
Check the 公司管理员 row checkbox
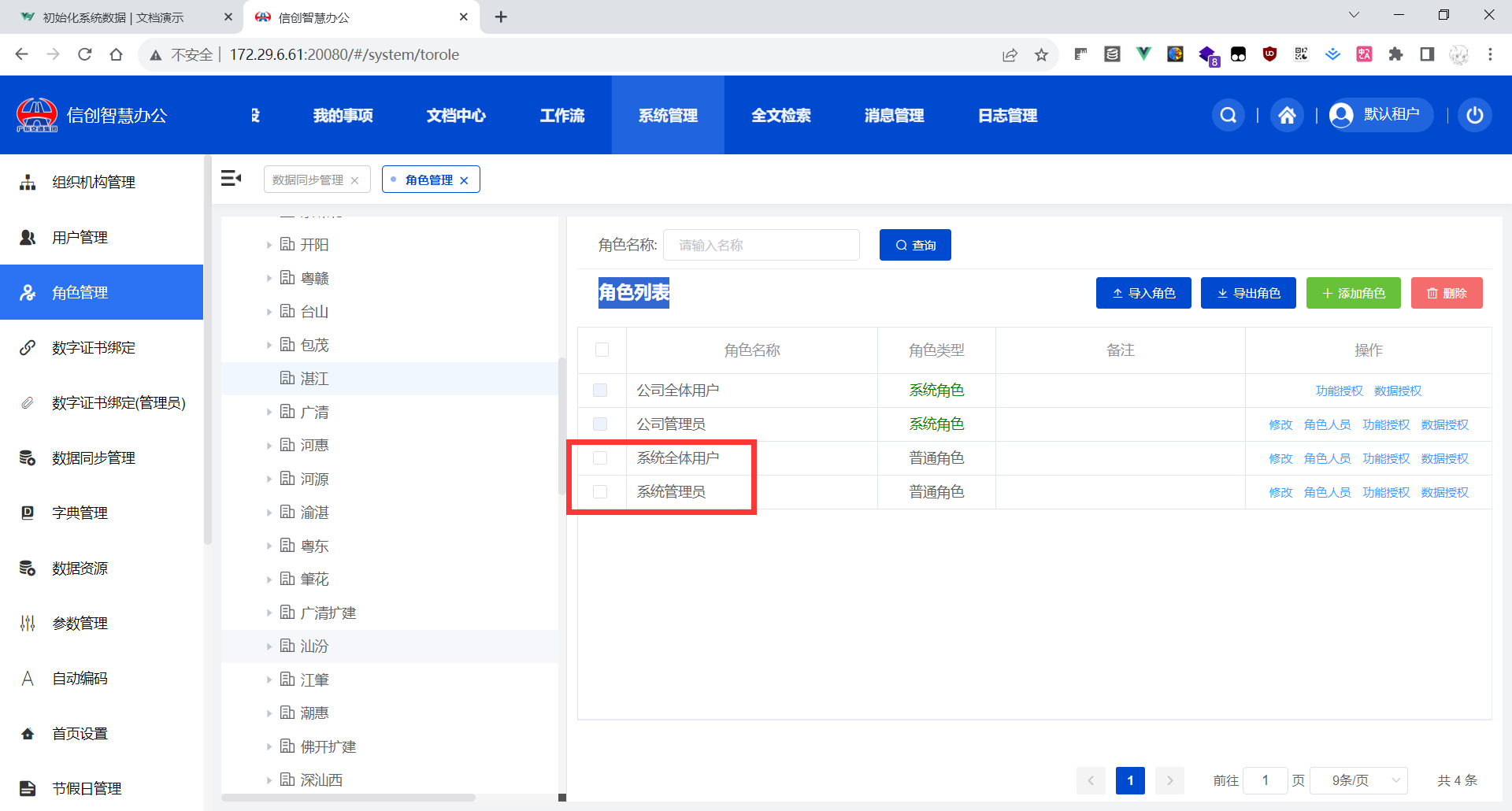point(600,424)
